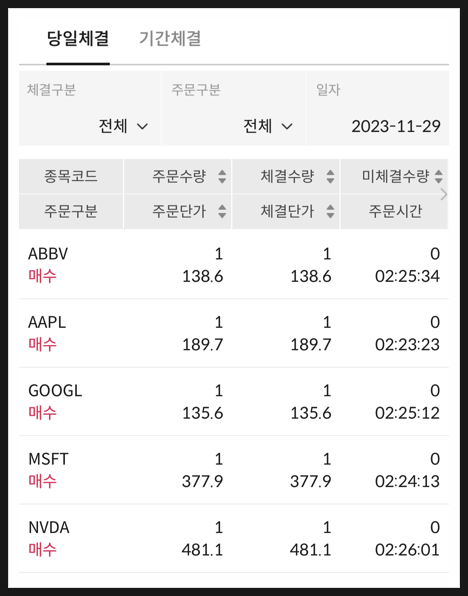Image resolution: width=468 pixels, height=596 pixels.
Task: Sort by 주문수량 using its sort arrows
Action: coord(222,176)
